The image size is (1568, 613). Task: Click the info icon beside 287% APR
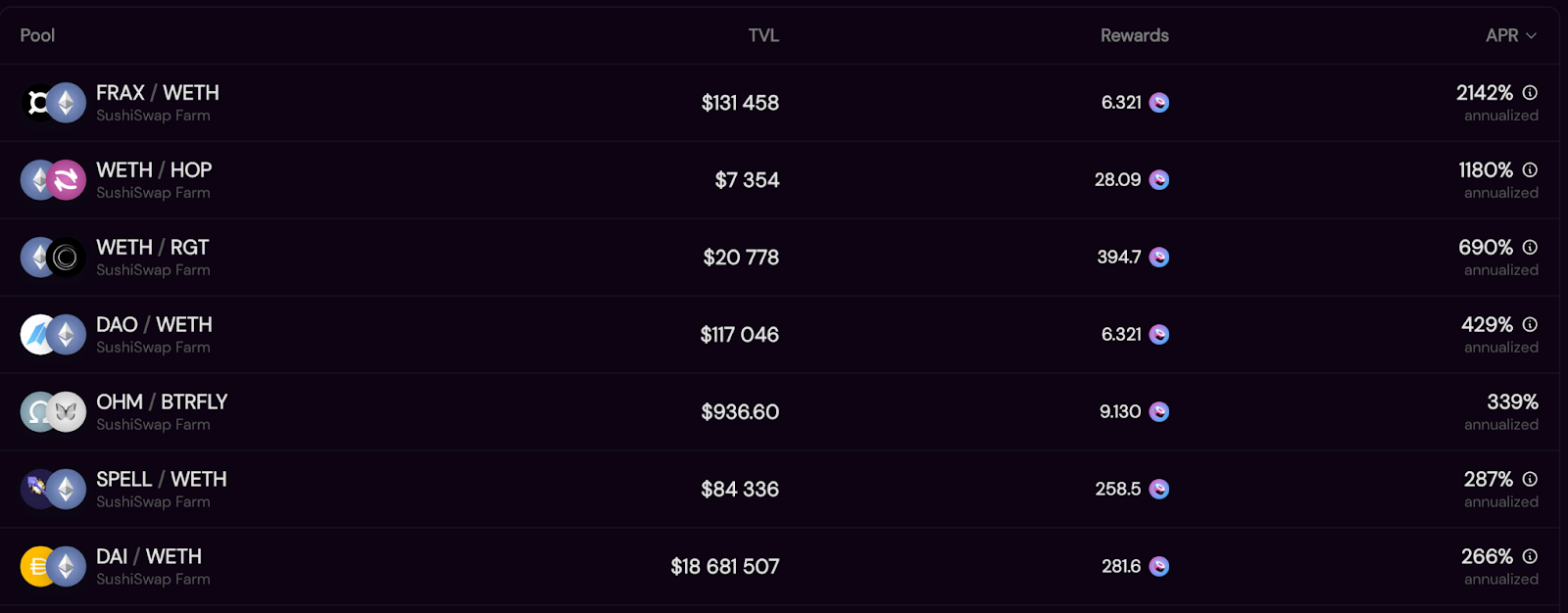pos(1530,480)
